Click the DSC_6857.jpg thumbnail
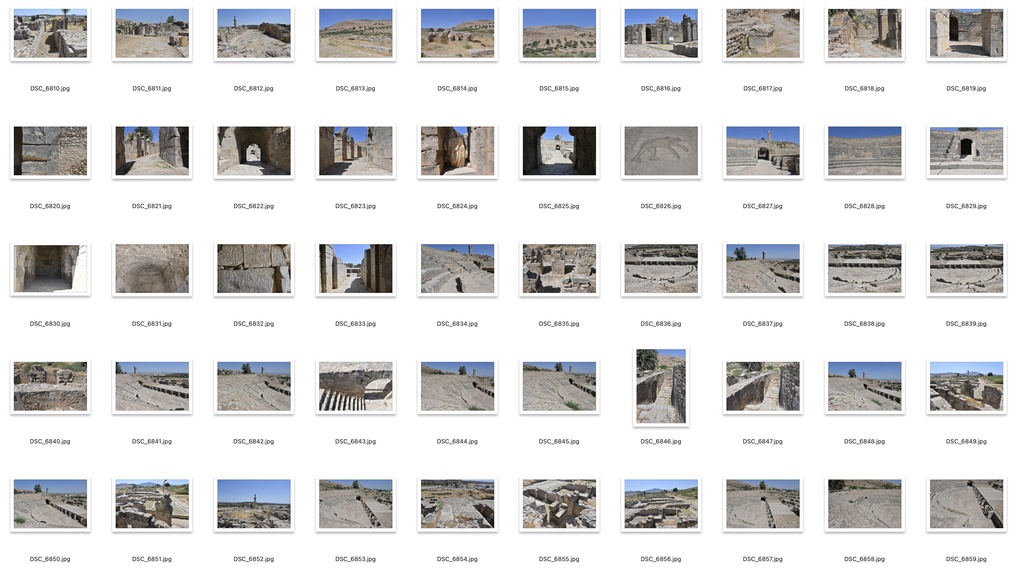 click(763, 503)
